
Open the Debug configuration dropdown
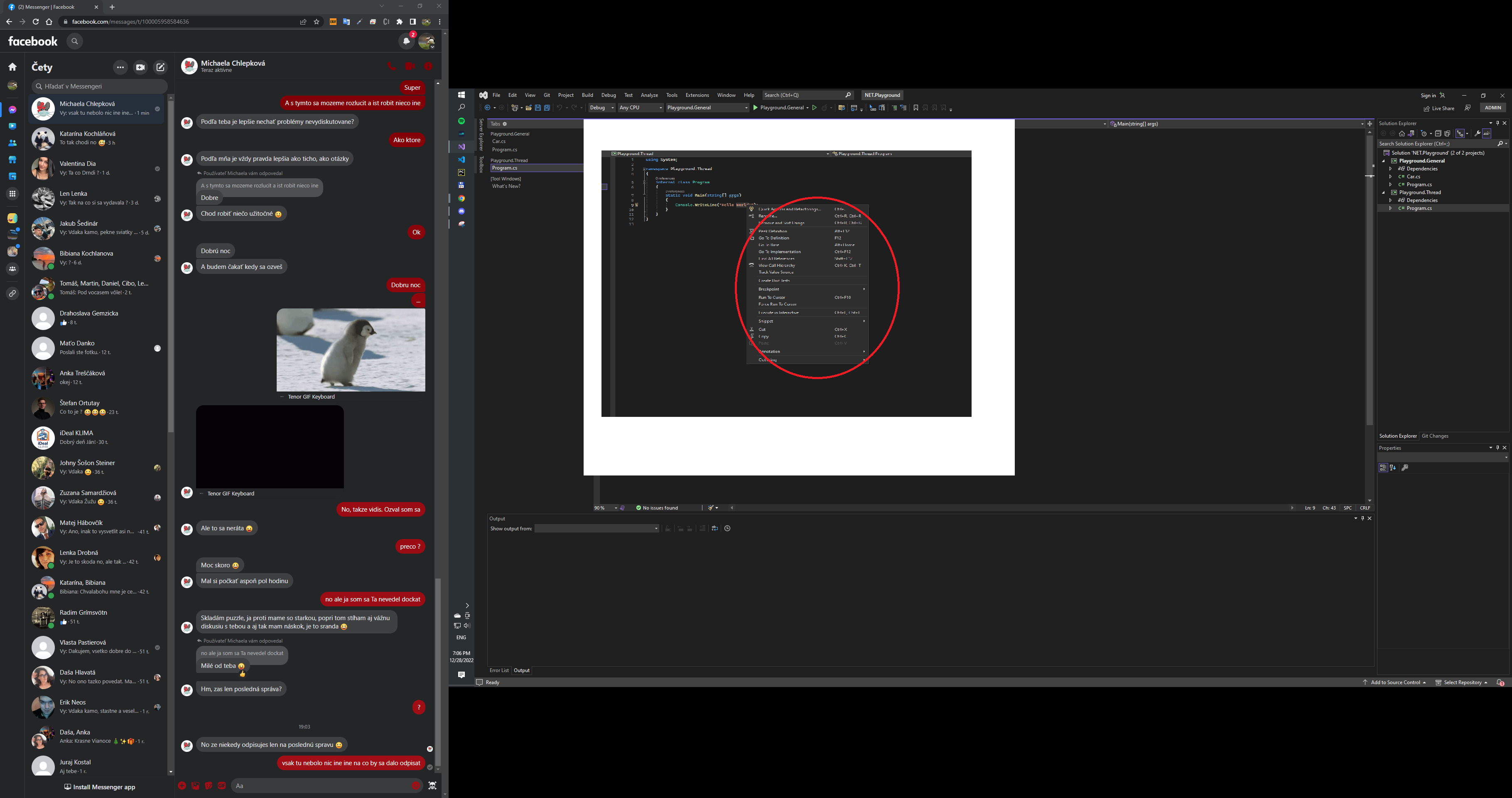pos(601,108)
